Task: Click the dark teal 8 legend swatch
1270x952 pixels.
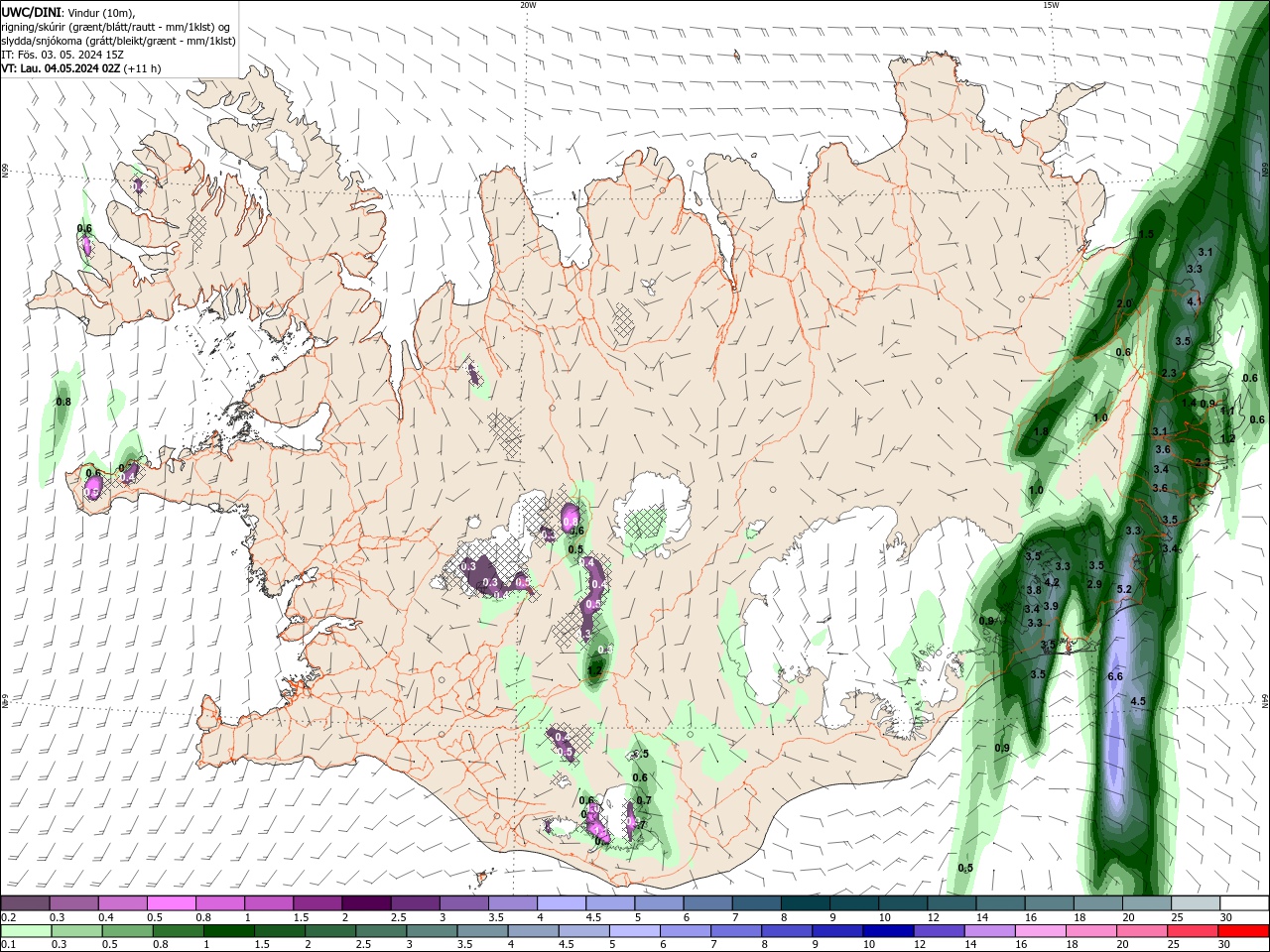Action: coord(806,903)
